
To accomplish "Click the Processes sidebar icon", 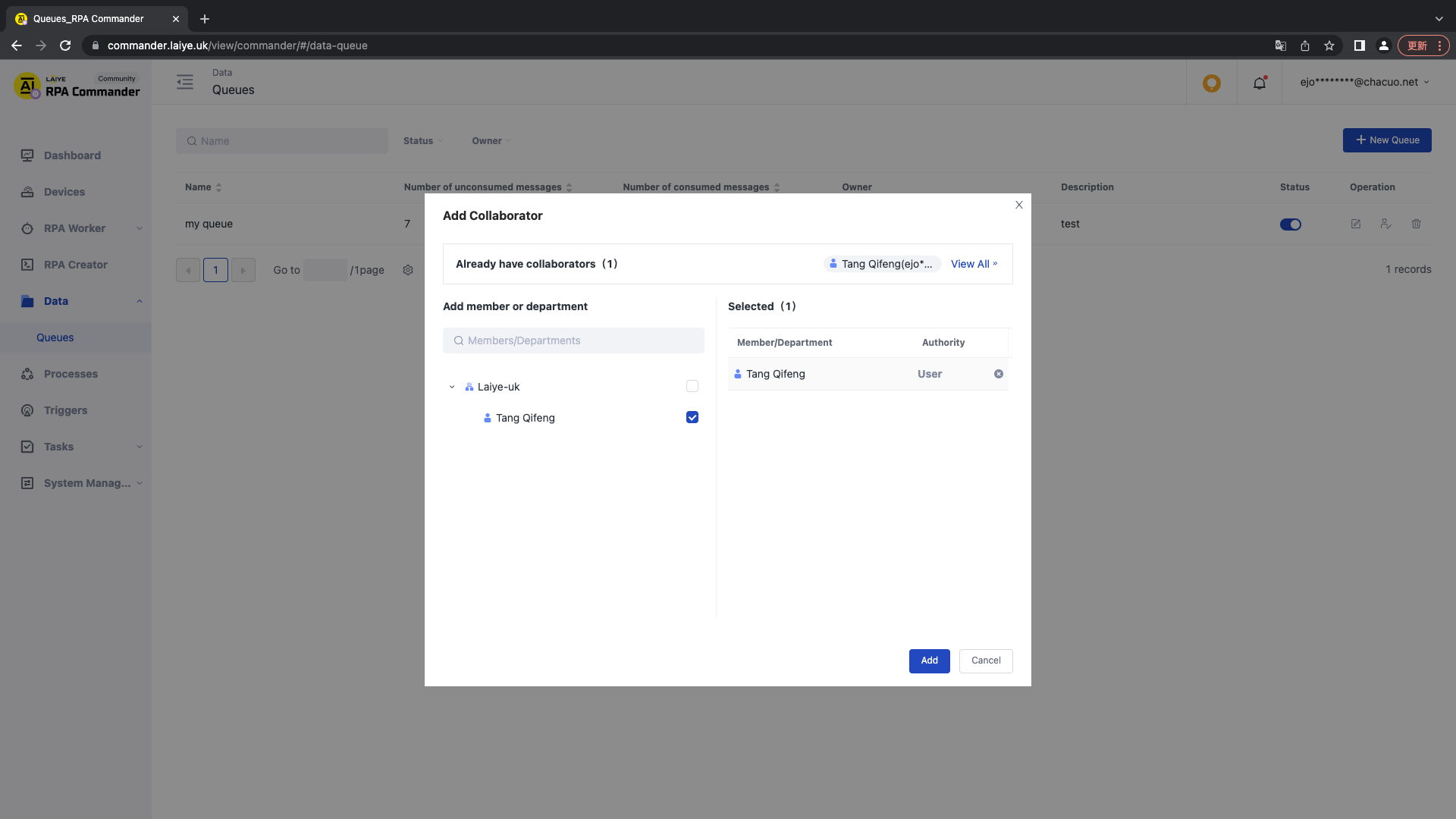I will pyautogui.click(x=27, y=374).
